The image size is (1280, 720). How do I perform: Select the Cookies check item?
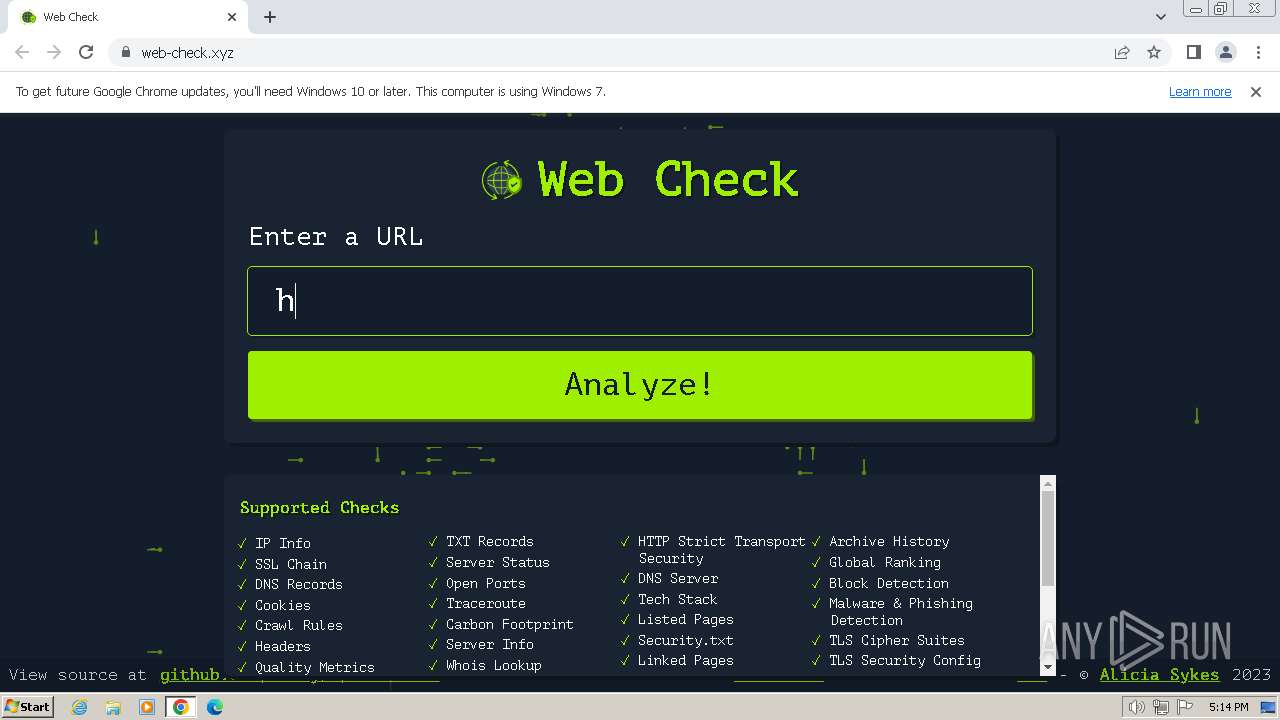pos(283,605)
